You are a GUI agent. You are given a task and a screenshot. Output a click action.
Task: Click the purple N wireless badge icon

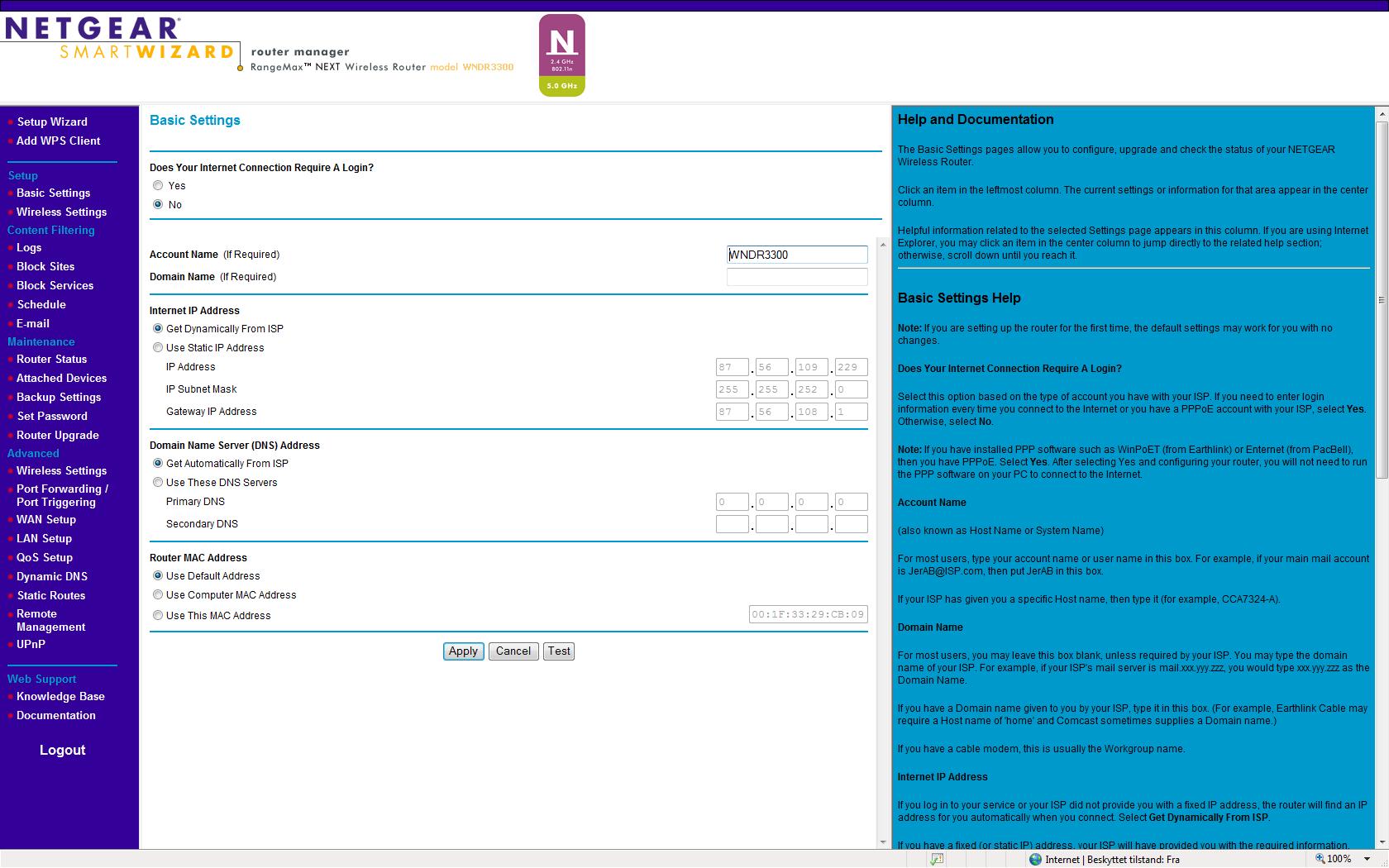[x=562, y=55]
